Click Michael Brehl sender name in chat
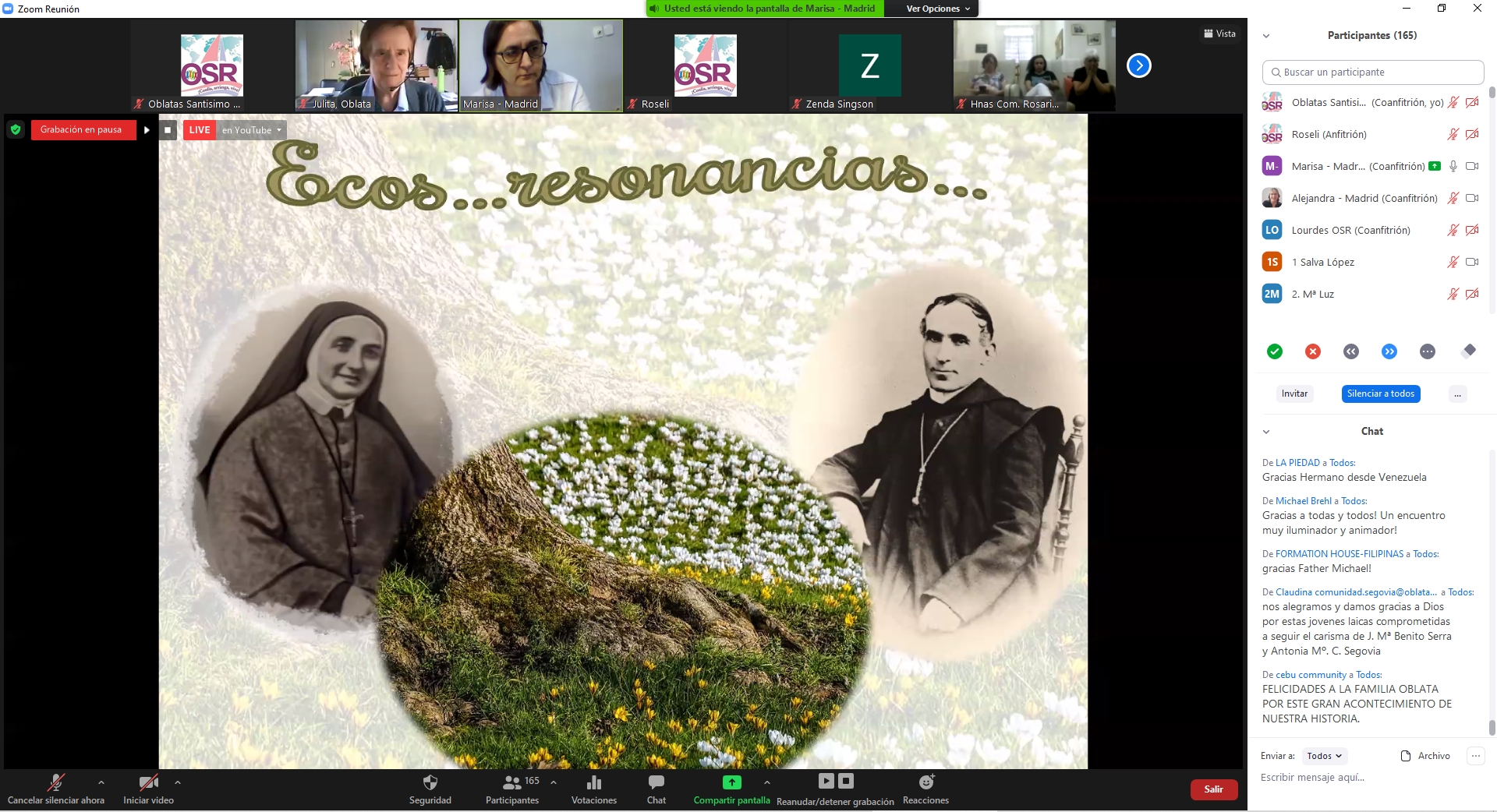Screen dimensions: 1497x812 pyautogui.click(x=1304, y=501)
